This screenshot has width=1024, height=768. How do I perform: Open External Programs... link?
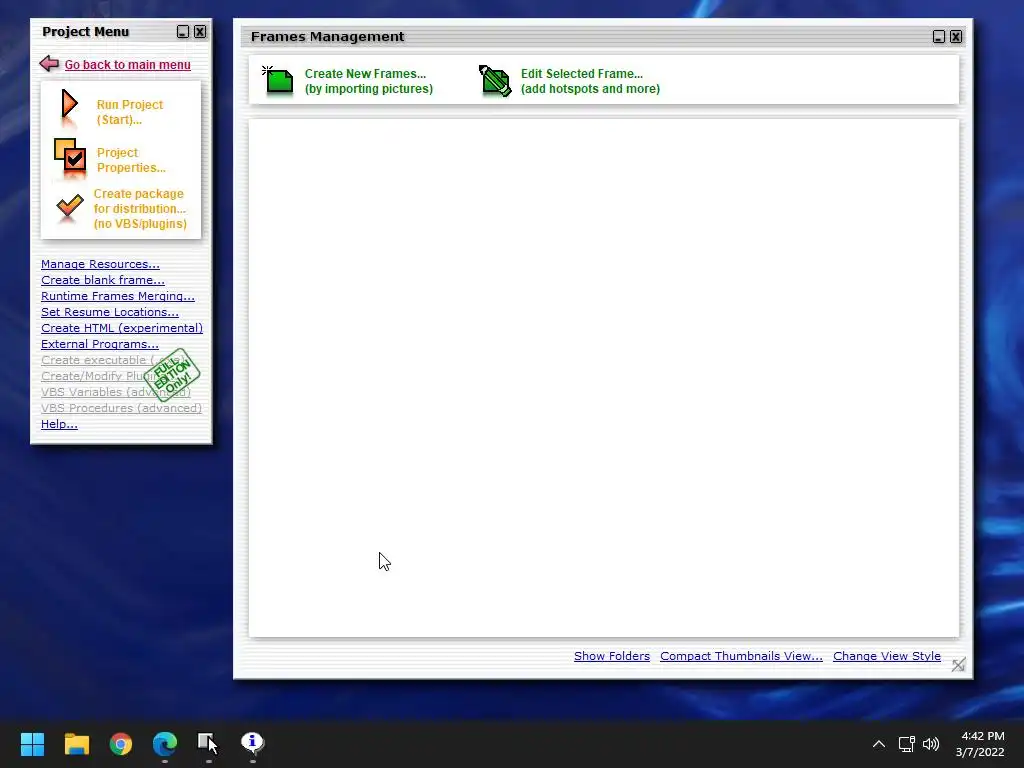point(99,344)
